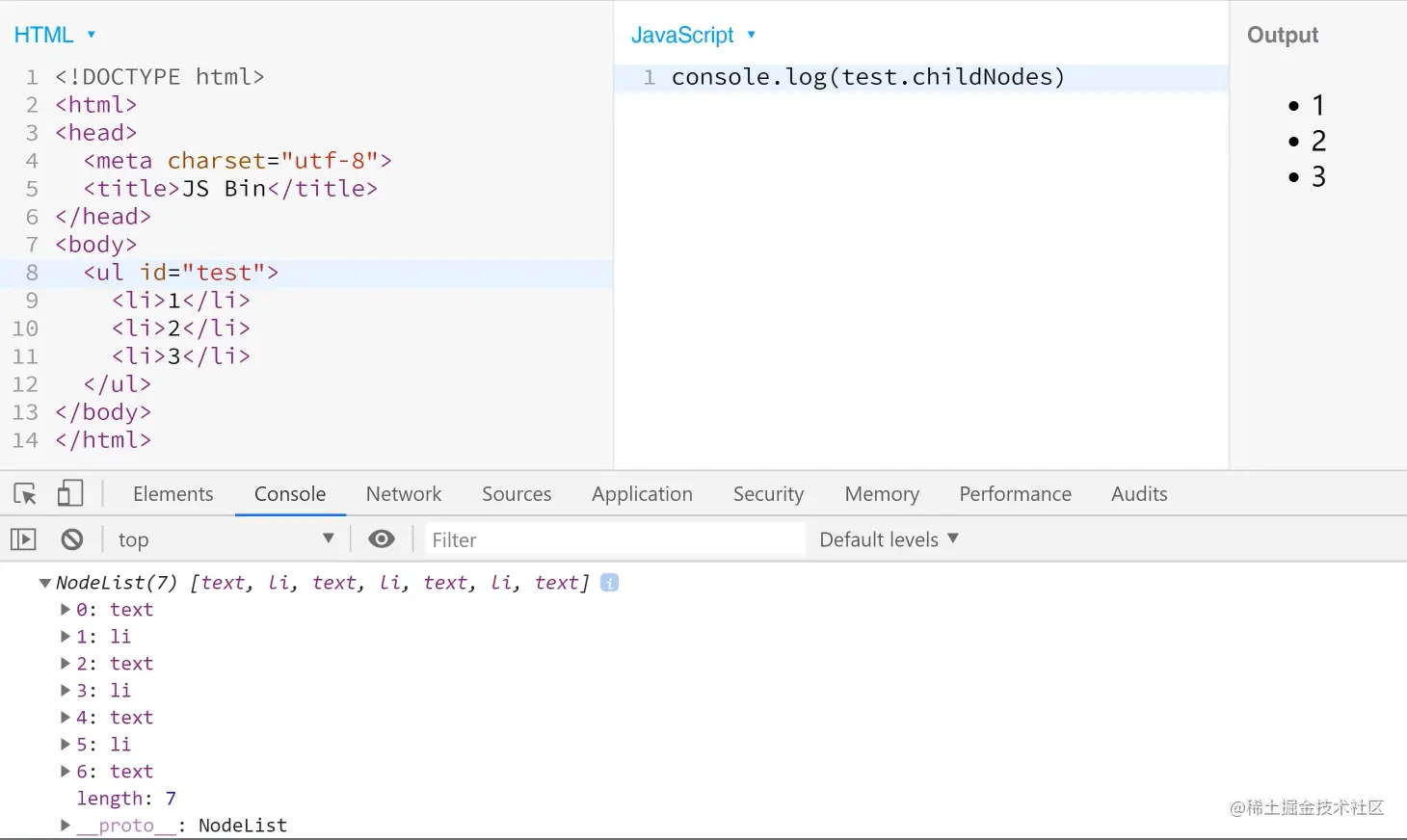
Task: Expand the 5: li node
Action: pos(66,745)
